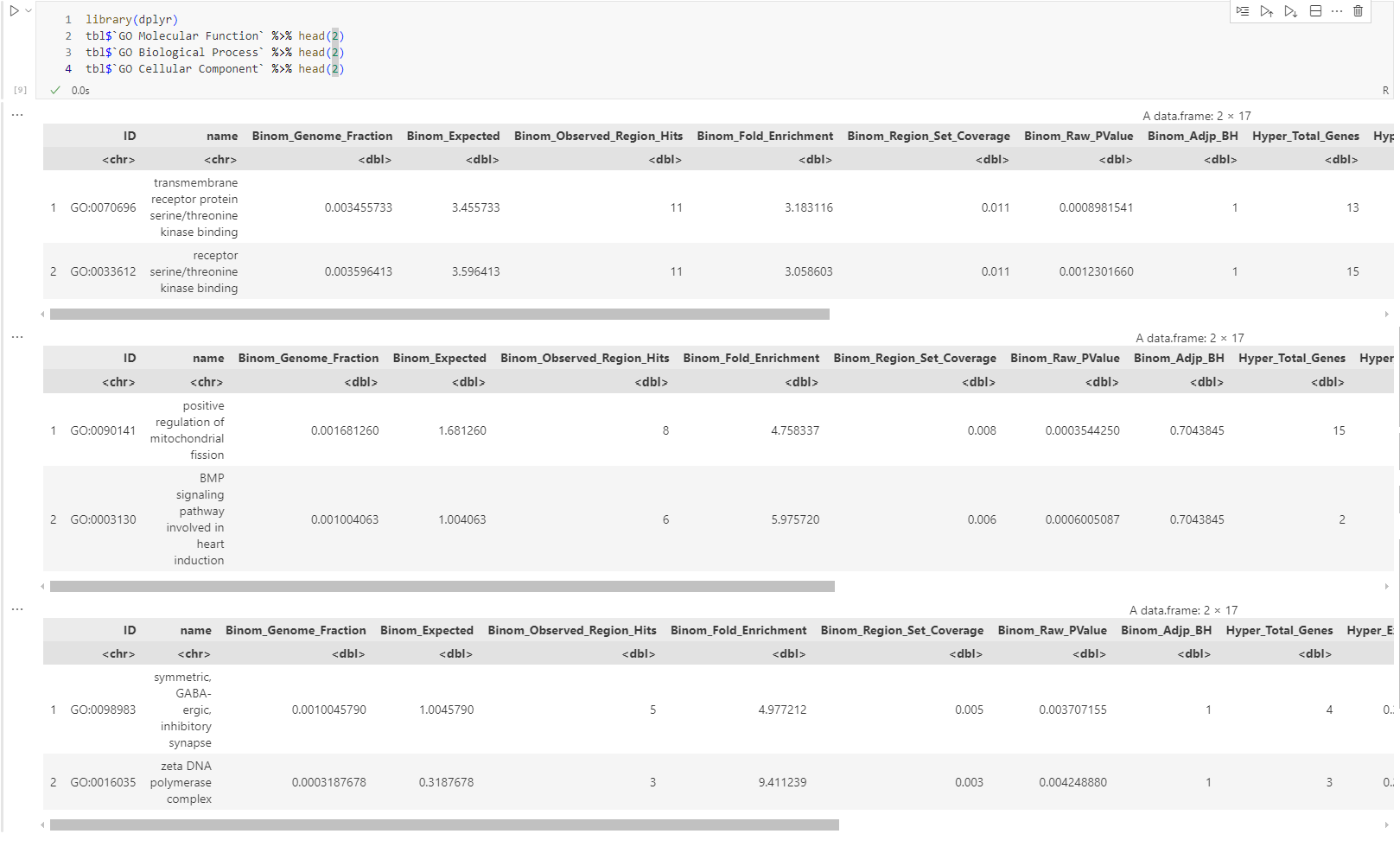The height and width of the screenshot is (853, 1400).
Task: Open first output's ellipsis options menu
Action: click(17, 115)
